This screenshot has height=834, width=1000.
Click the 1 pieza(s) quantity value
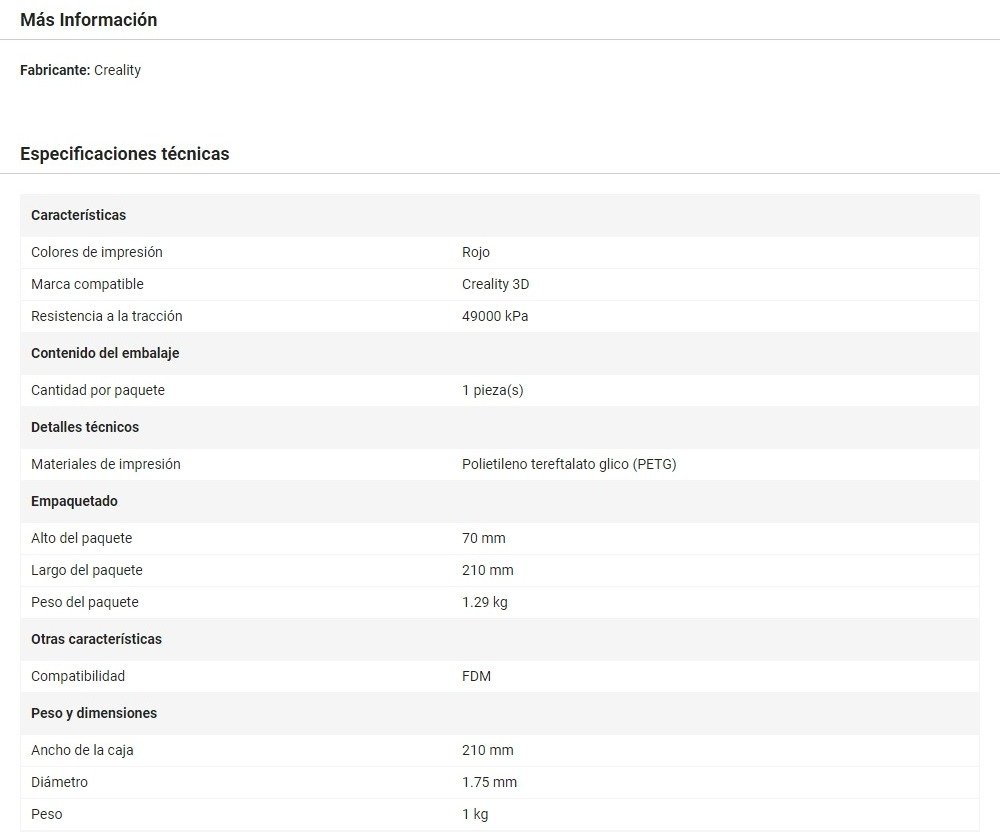[x=492, y=390]
